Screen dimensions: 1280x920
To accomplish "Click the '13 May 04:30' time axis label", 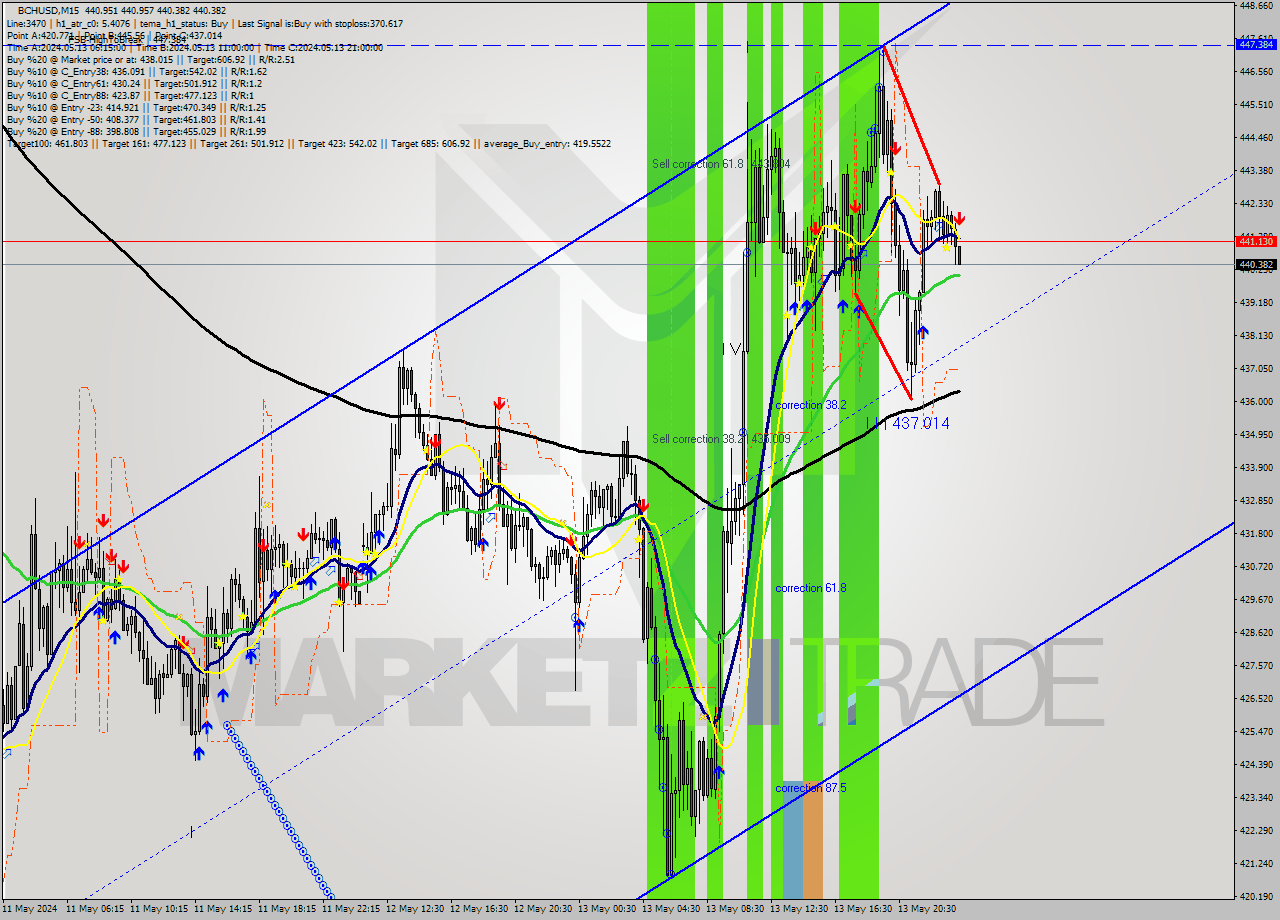I will [671, 909].
